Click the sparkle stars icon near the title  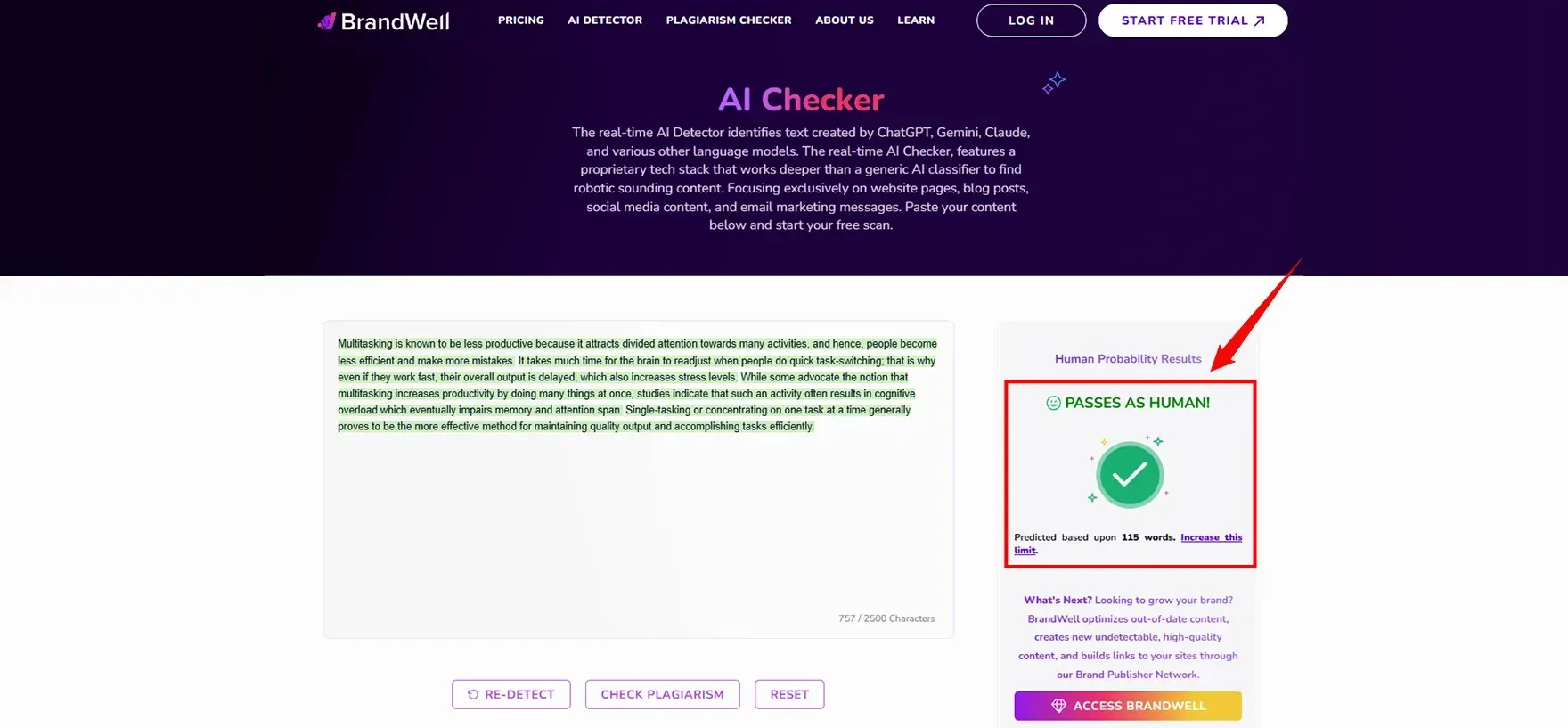(1054, 83)
